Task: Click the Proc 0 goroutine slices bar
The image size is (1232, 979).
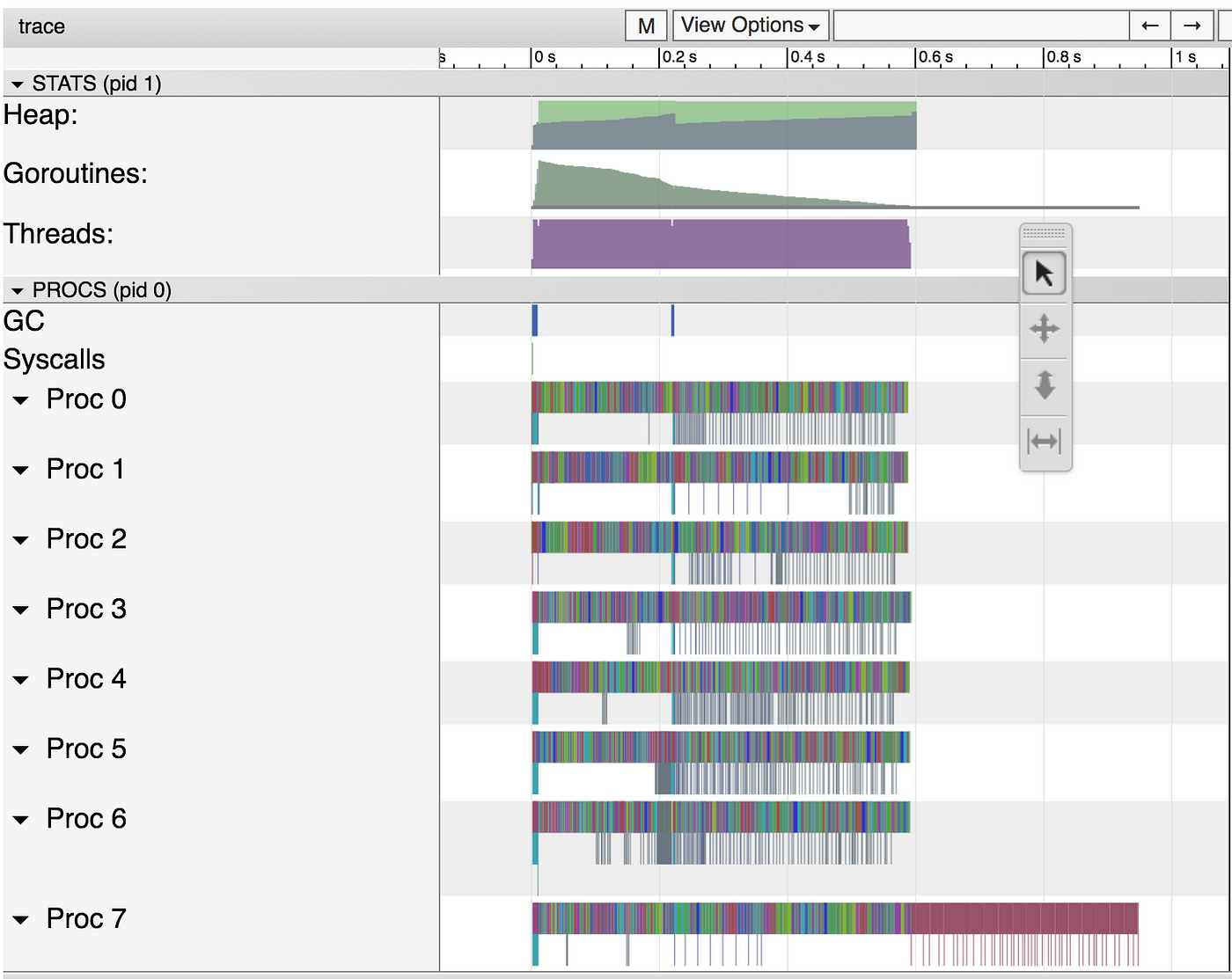Action: click(720, 398)
